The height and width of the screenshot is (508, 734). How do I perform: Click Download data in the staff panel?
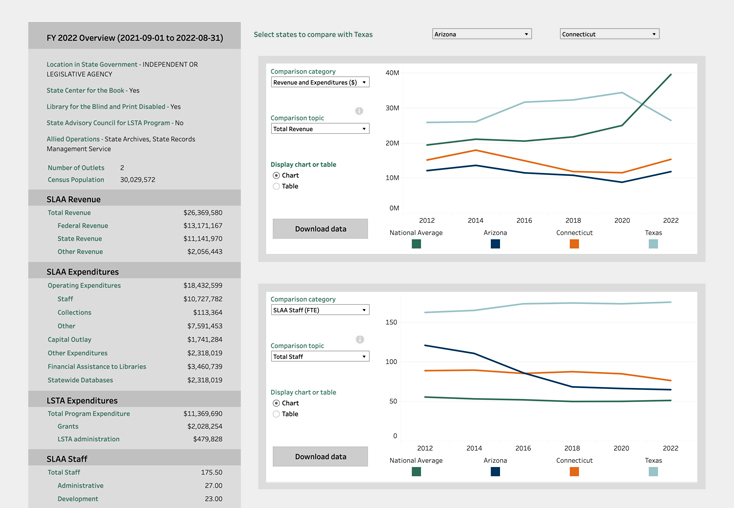coord(320,456)
